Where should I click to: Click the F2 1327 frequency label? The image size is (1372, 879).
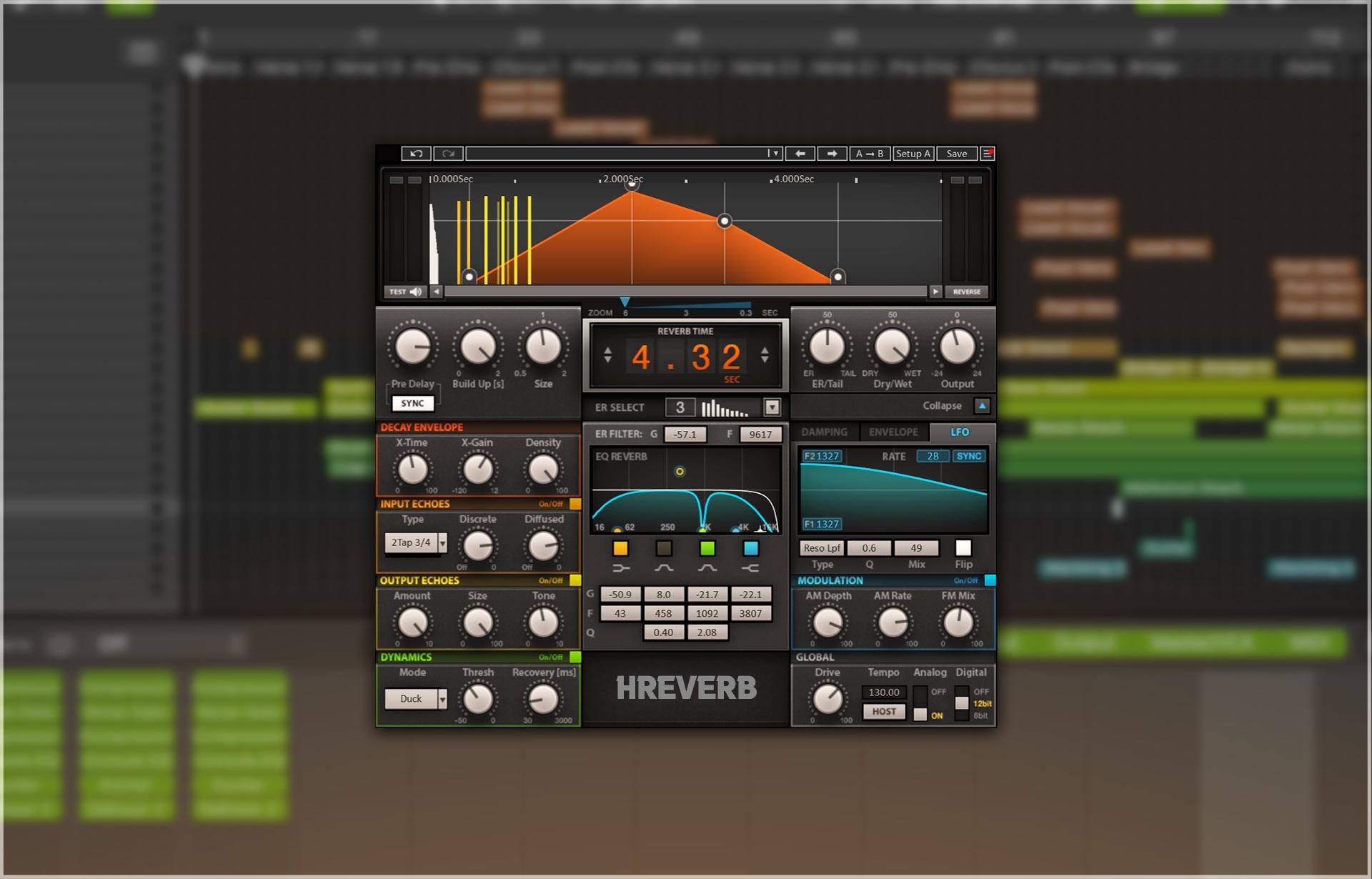point(822,456)
